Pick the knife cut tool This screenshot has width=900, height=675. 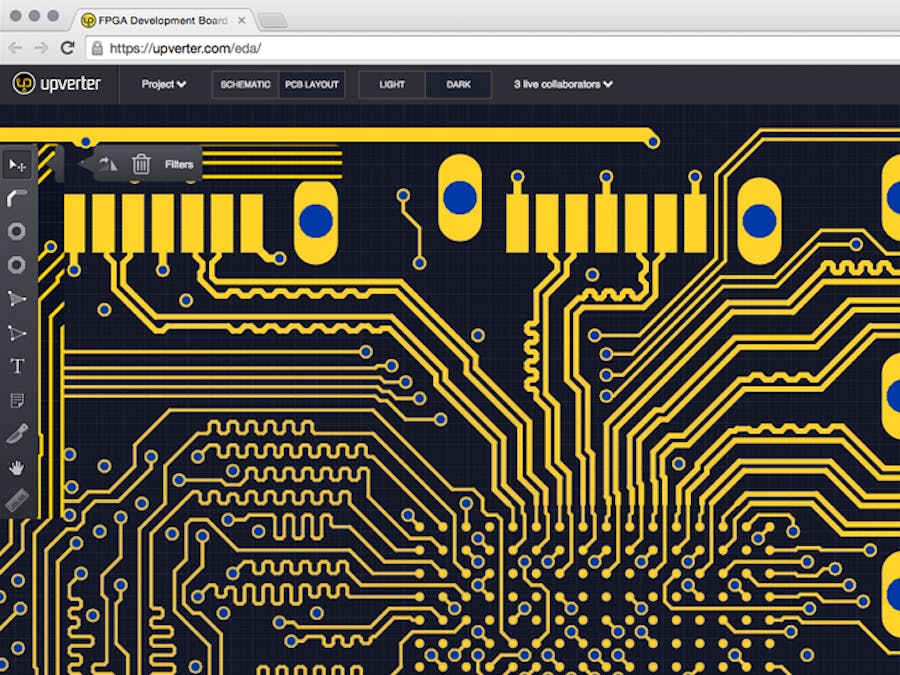click(x=17, y=434)
